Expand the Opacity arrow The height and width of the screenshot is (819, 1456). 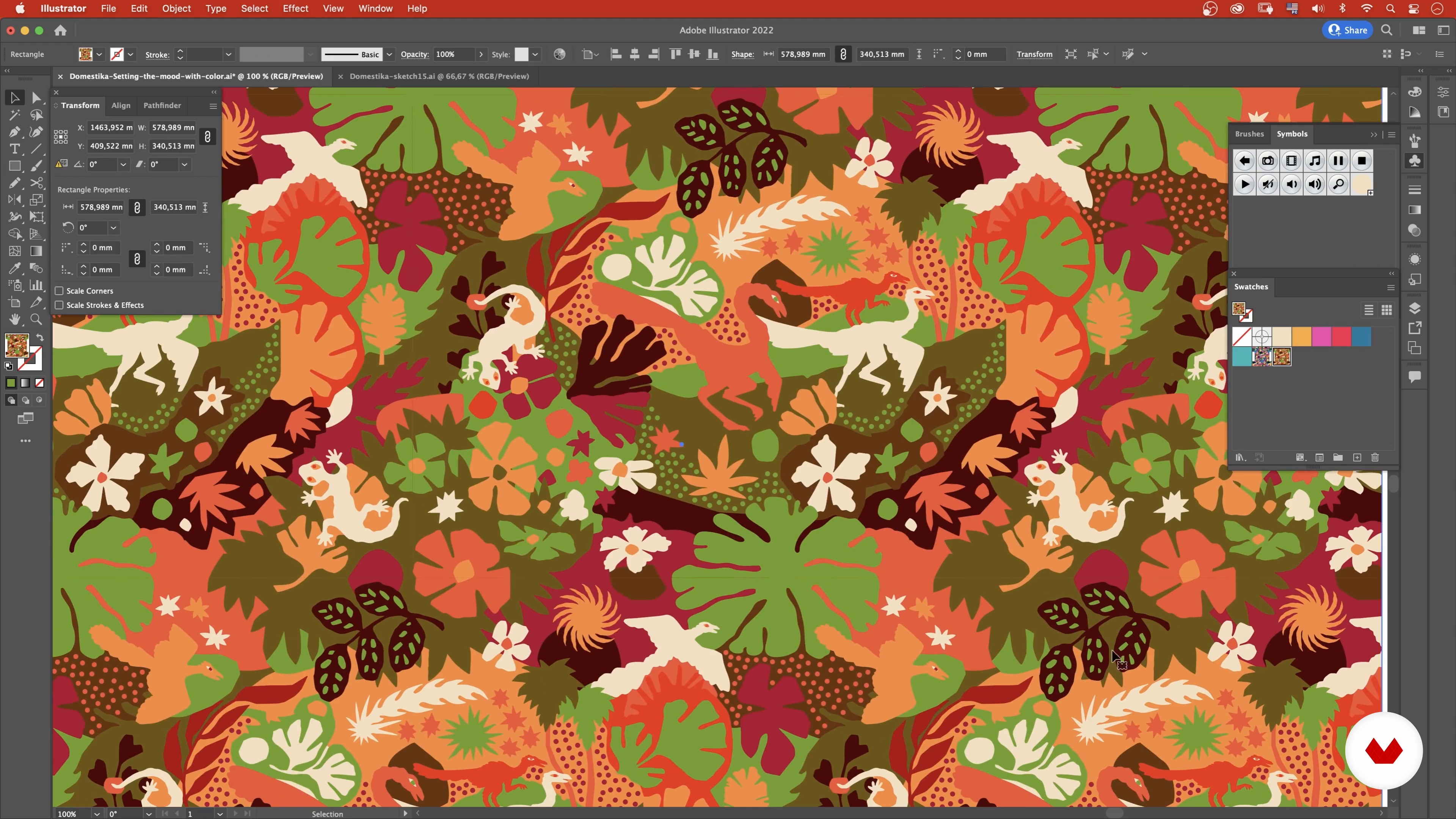click(x=480, y=54)
